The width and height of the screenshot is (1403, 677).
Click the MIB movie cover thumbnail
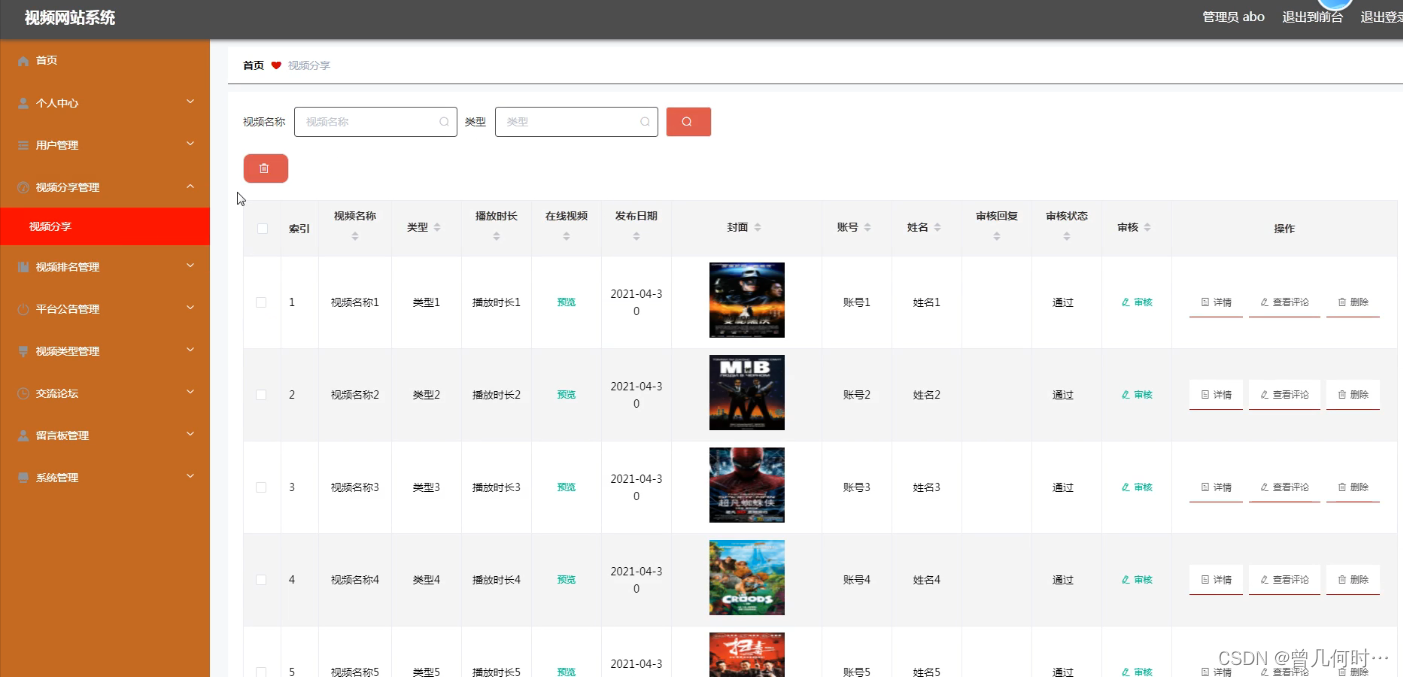(x=746, y=392)
